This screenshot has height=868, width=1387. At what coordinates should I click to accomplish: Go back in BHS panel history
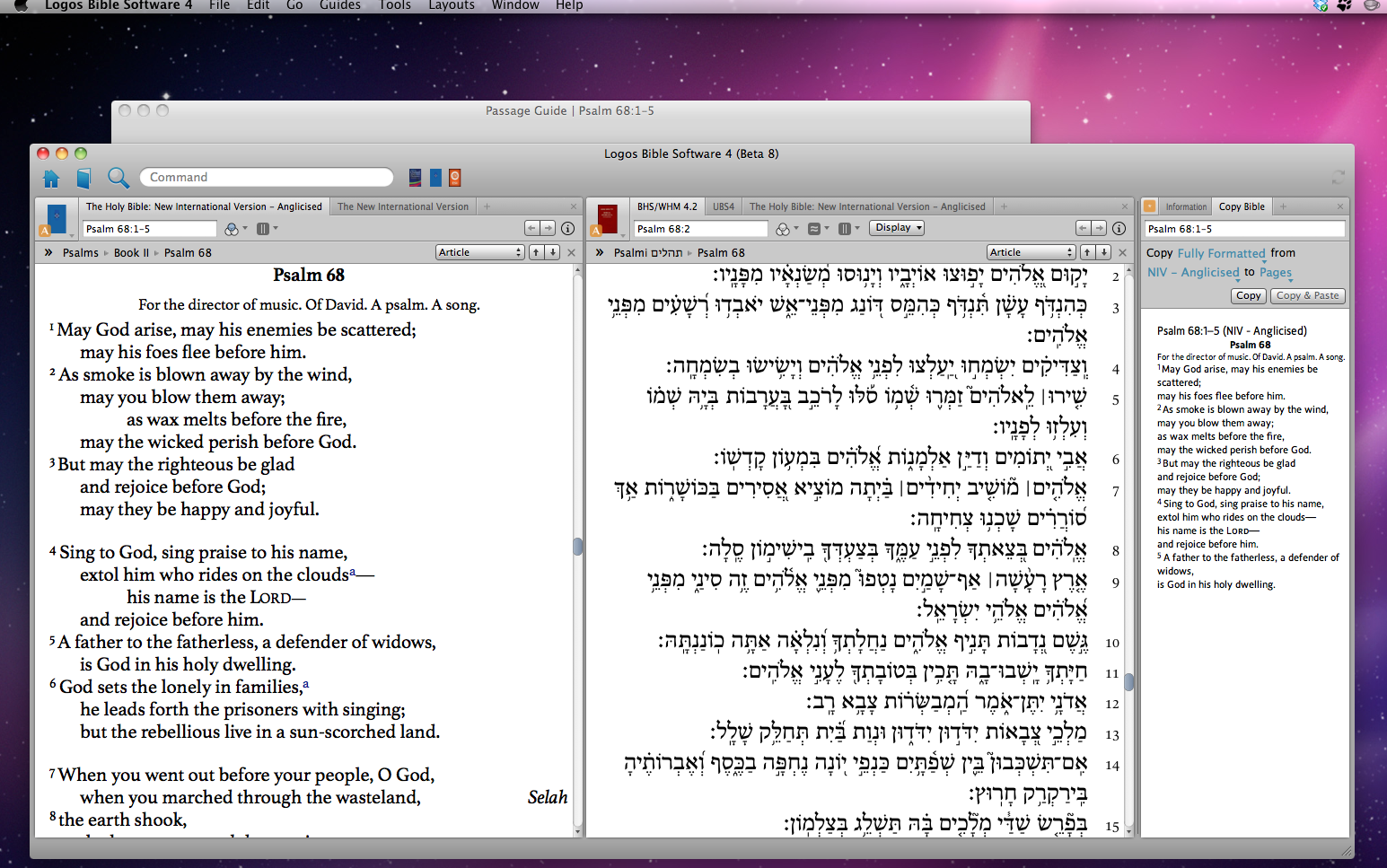1083,228
